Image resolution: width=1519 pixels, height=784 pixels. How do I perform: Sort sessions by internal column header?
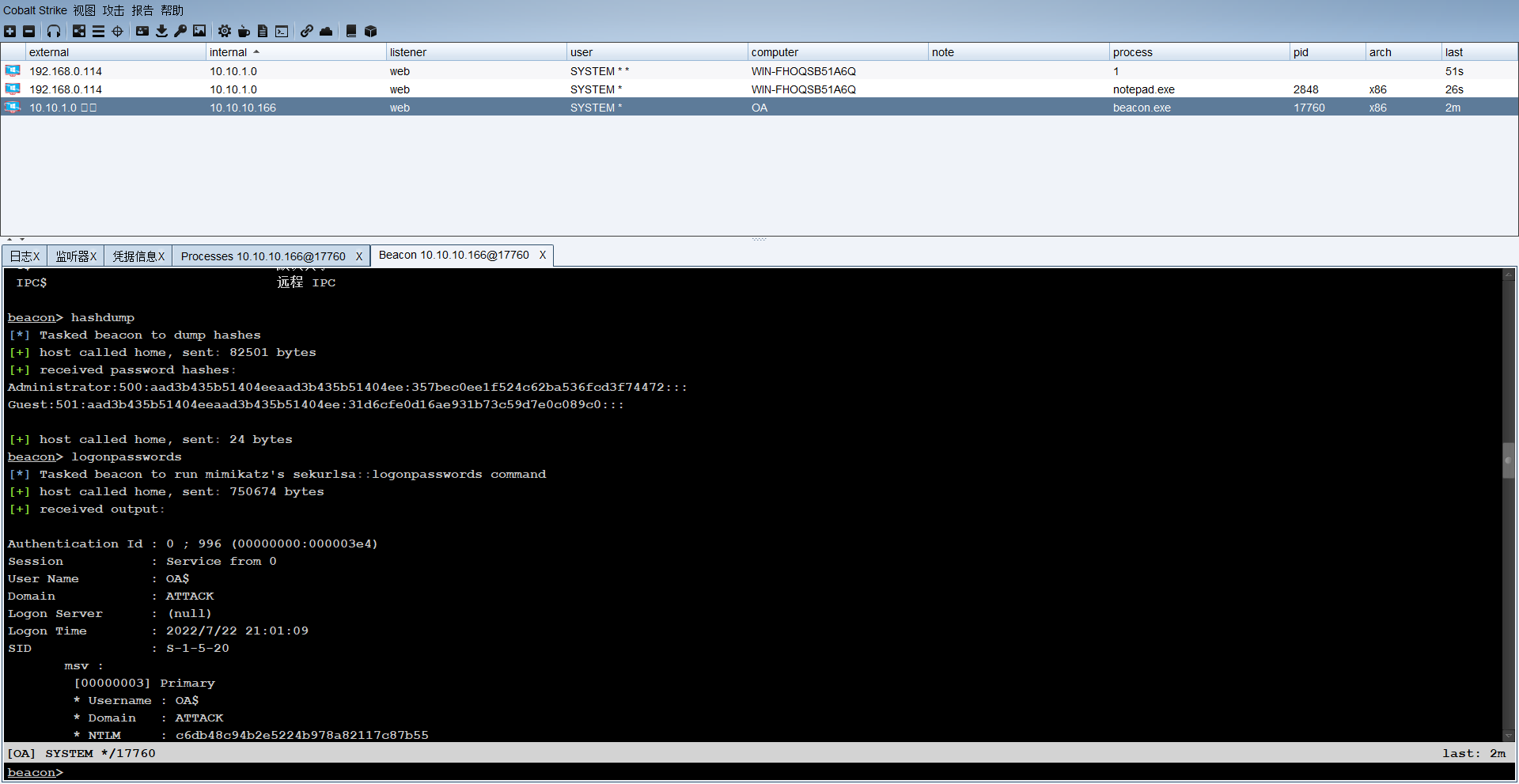pos(296,52)
